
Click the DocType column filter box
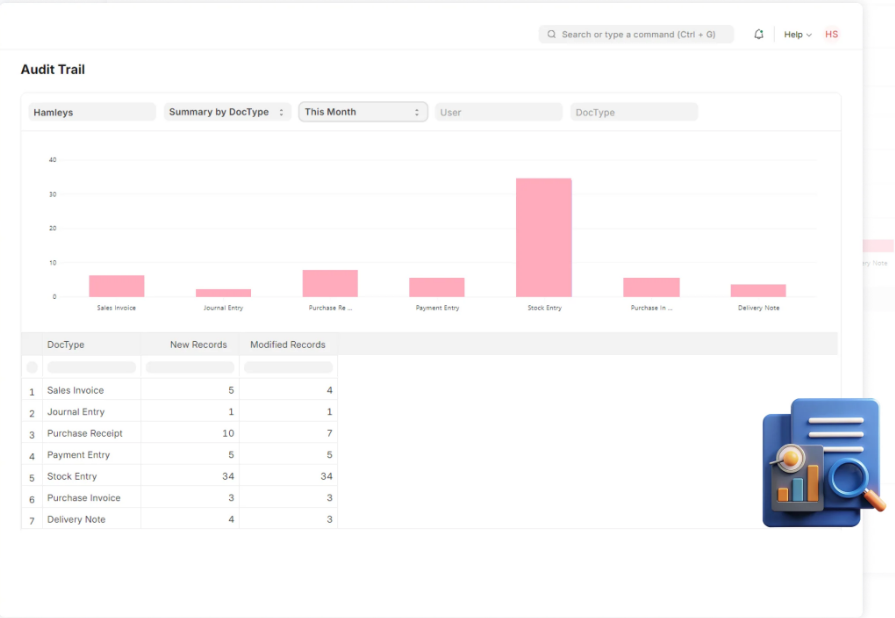click(x=91, y=367)
